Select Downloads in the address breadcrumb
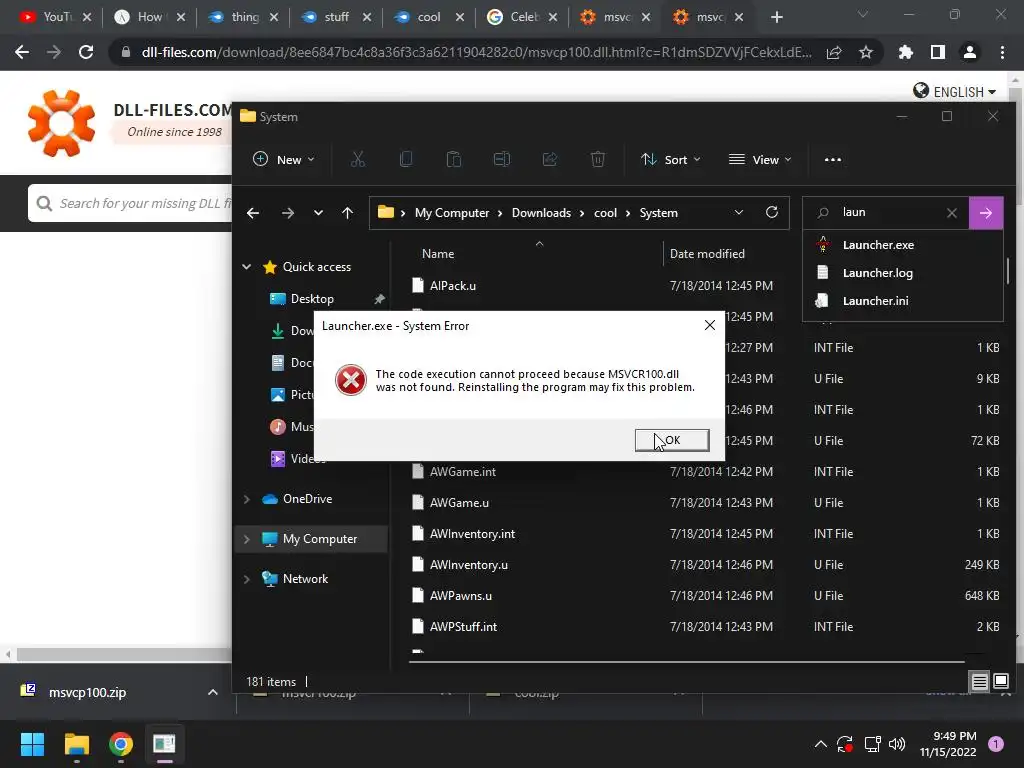Image resolution: width=1024 pixels, height=768 pixels. tap(541, 213)
